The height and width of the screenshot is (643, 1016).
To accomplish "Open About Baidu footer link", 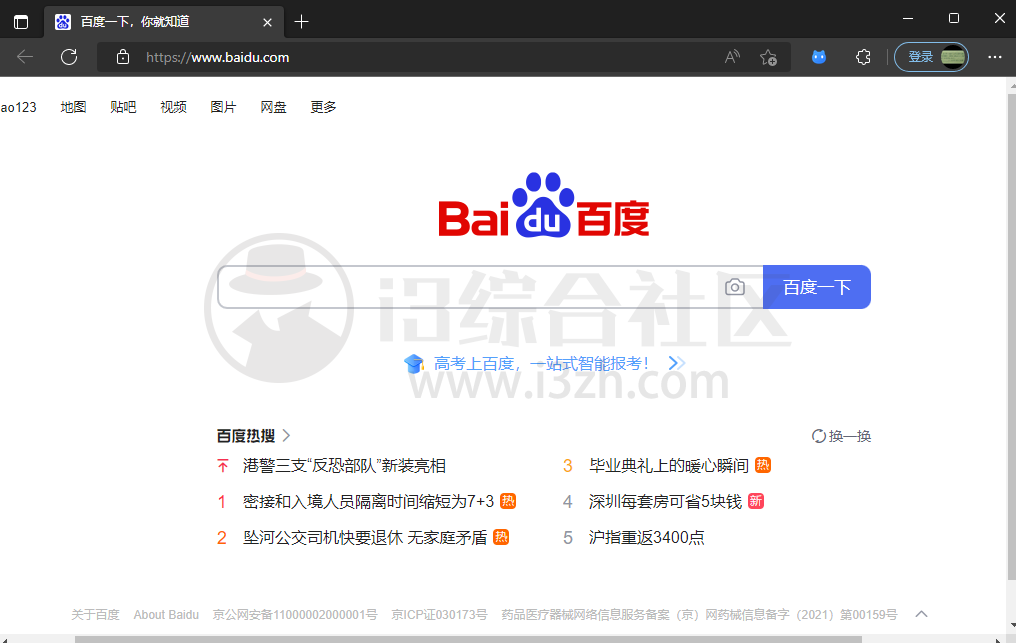I will click(166, 614).
